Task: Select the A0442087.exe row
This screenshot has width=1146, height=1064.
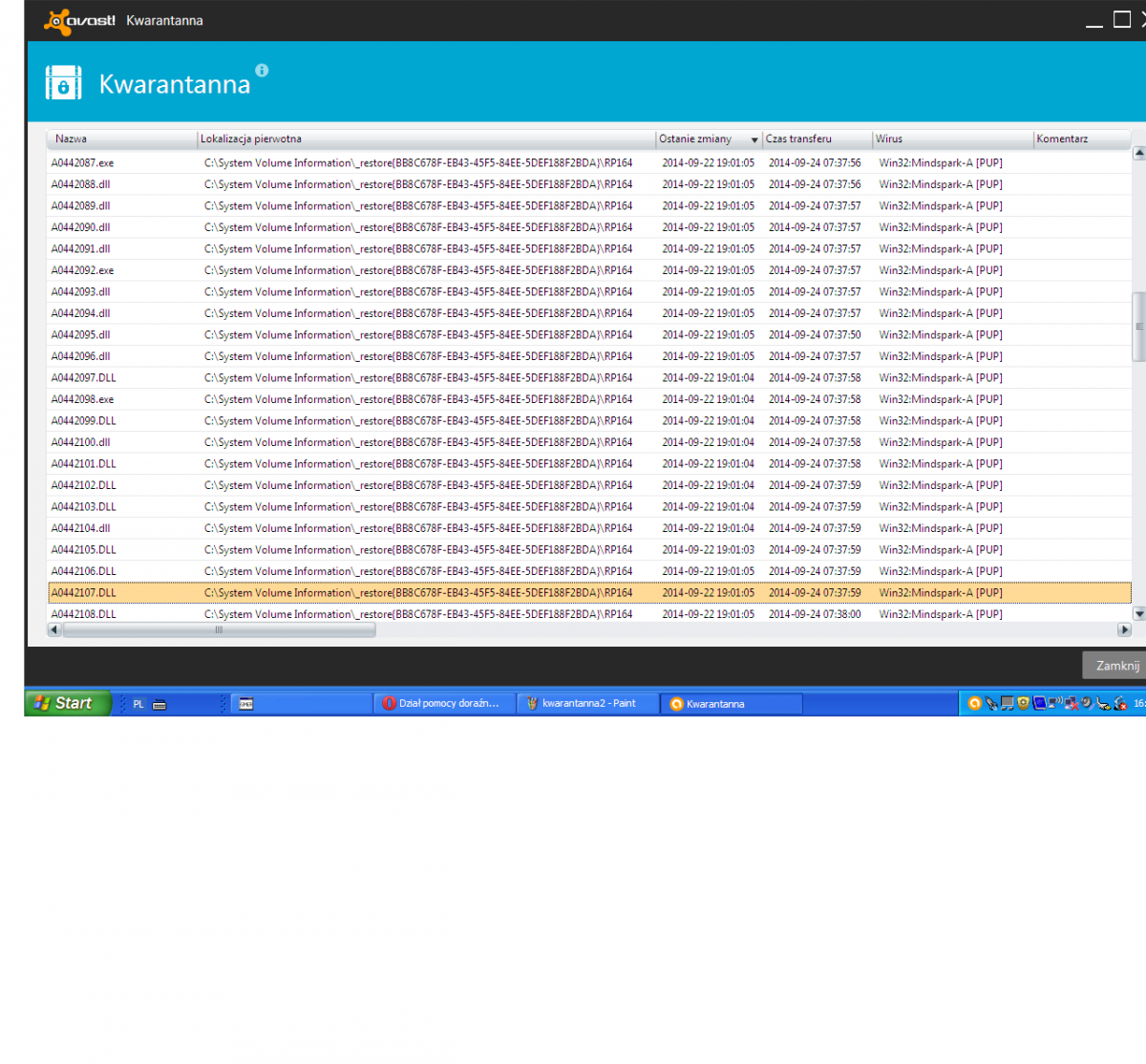Action: point(589,162)
